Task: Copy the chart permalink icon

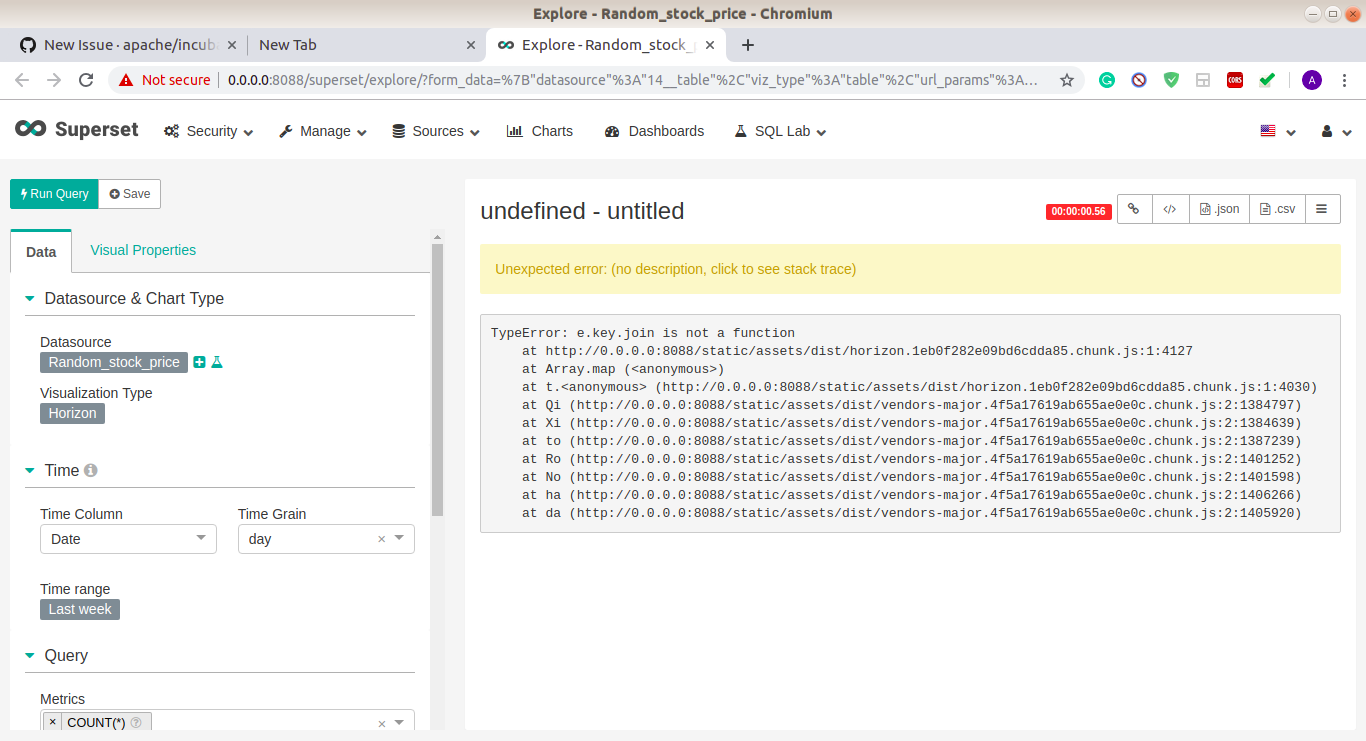Action: 1134,209
